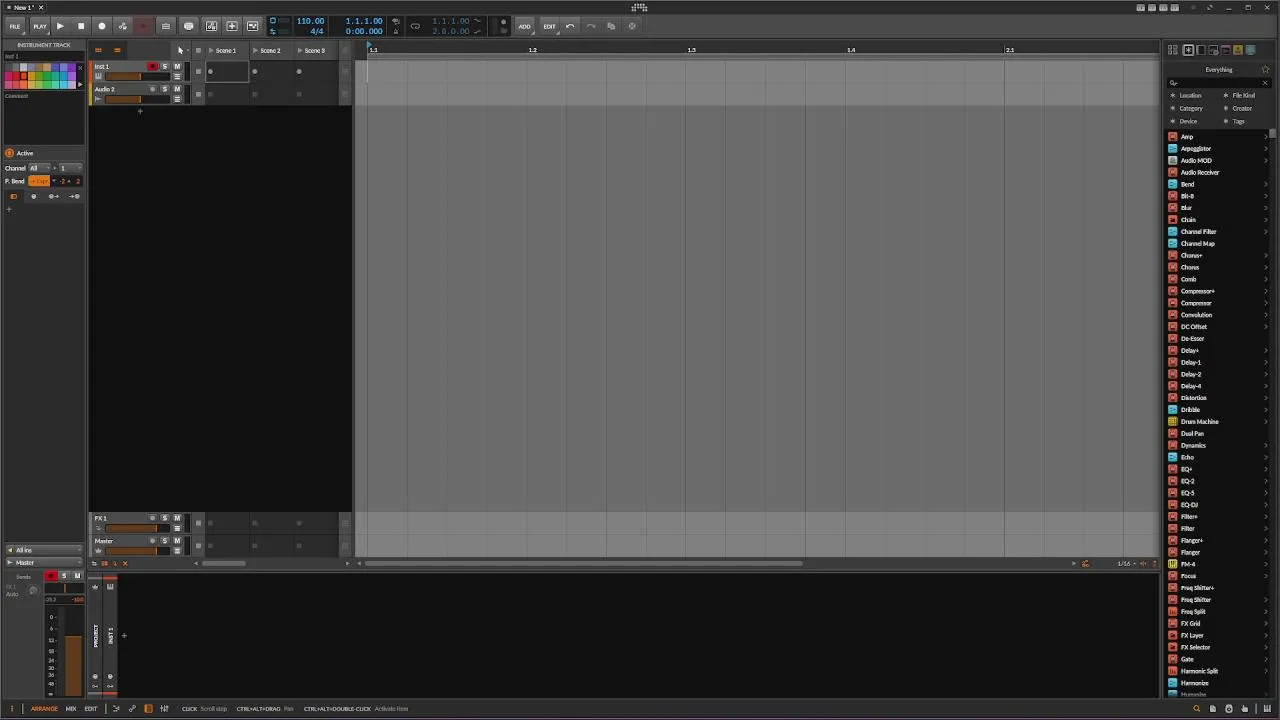This screenshot has width=1280, height=720.
Task: Click the Inst 1 device chain strip
Action: point(110,636)
